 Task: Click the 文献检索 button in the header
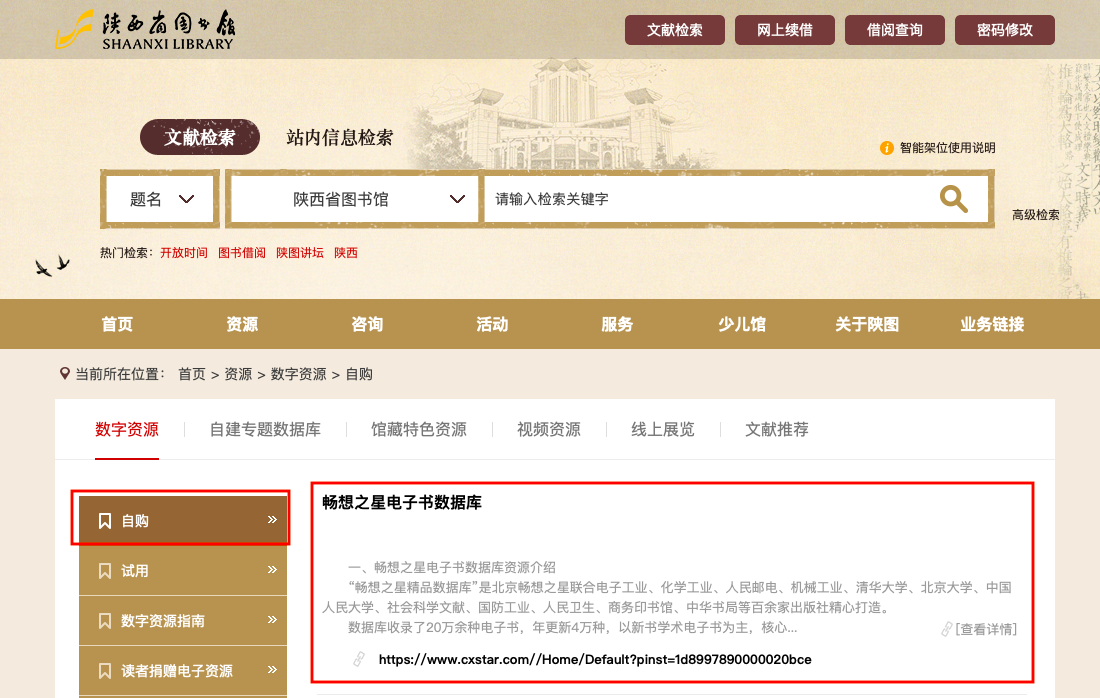[675, 30]
